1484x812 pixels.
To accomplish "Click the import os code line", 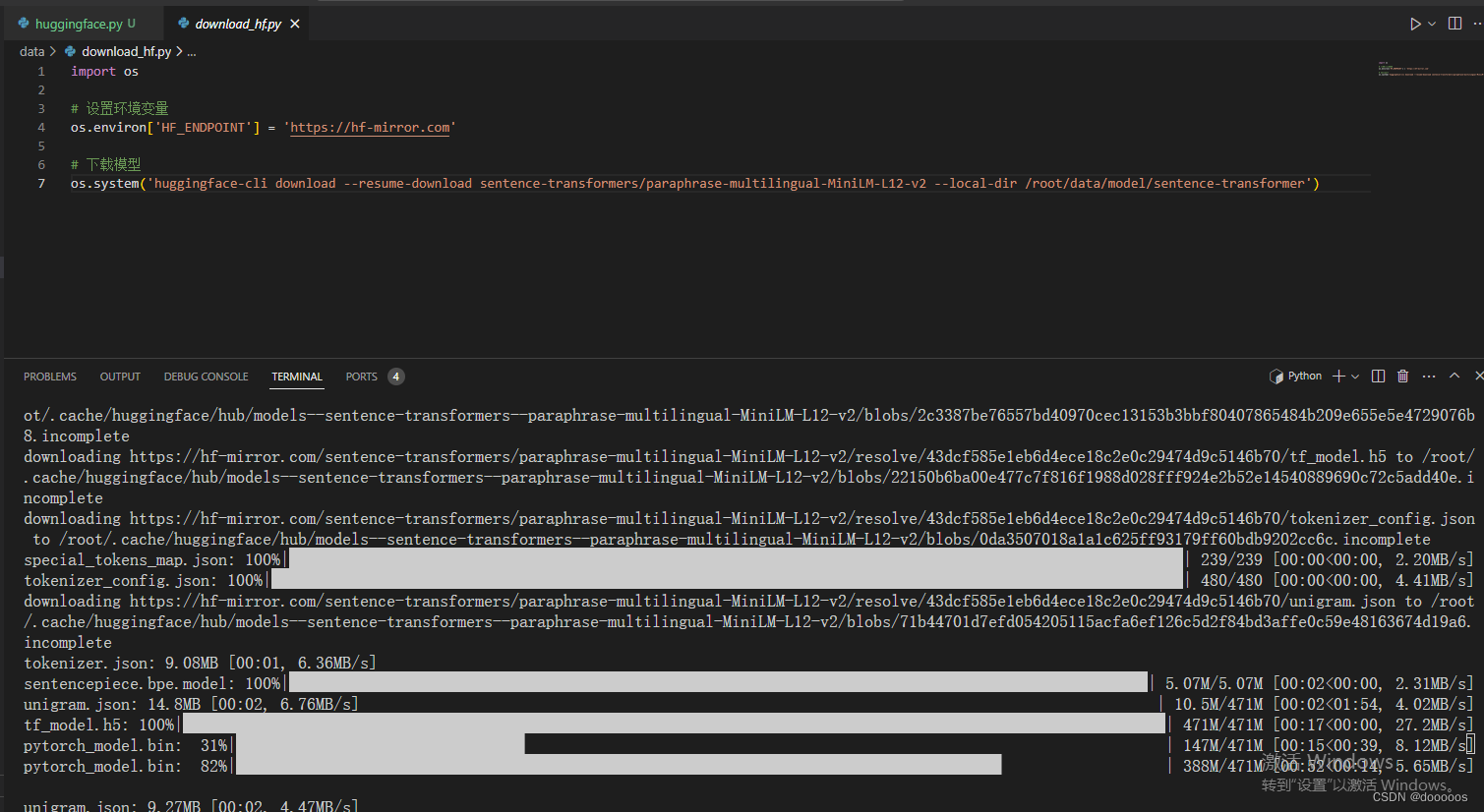I will pos(104,72).
